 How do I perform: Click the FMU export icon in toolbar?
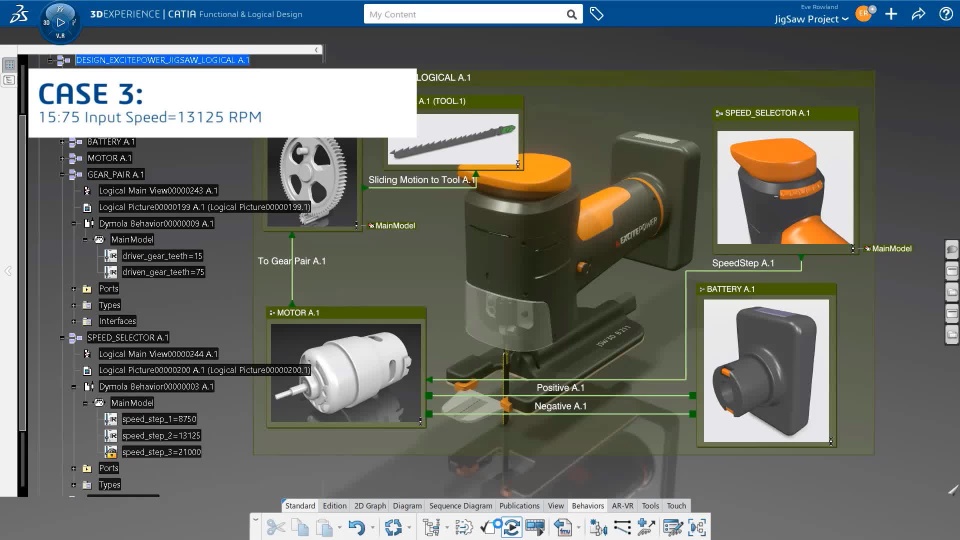pos(563,527)
